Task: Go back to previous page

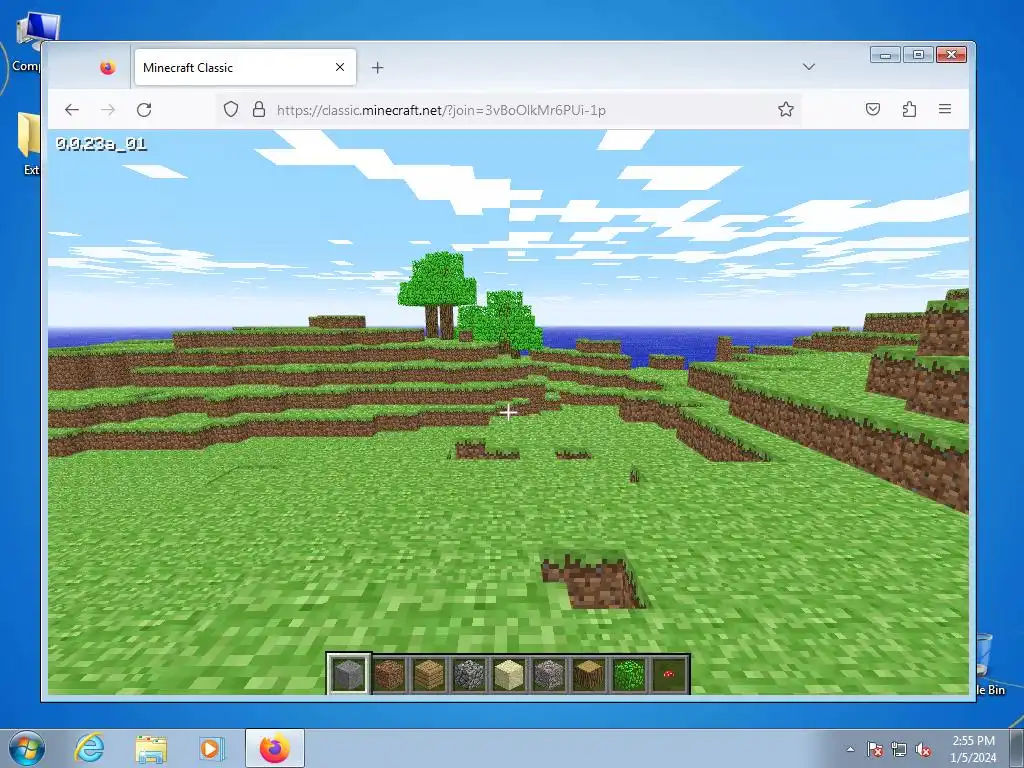Action: [x=72, y=110]
